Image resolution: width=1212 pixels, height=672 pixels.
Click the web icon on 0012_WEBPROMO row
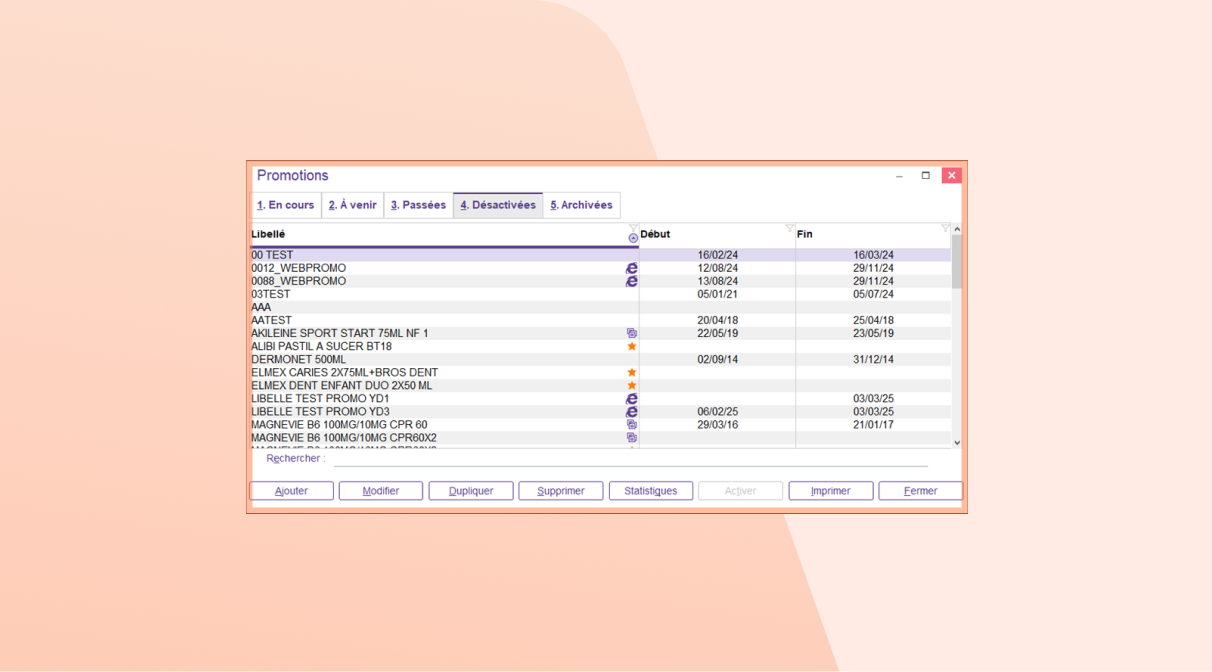coord(631,268)
